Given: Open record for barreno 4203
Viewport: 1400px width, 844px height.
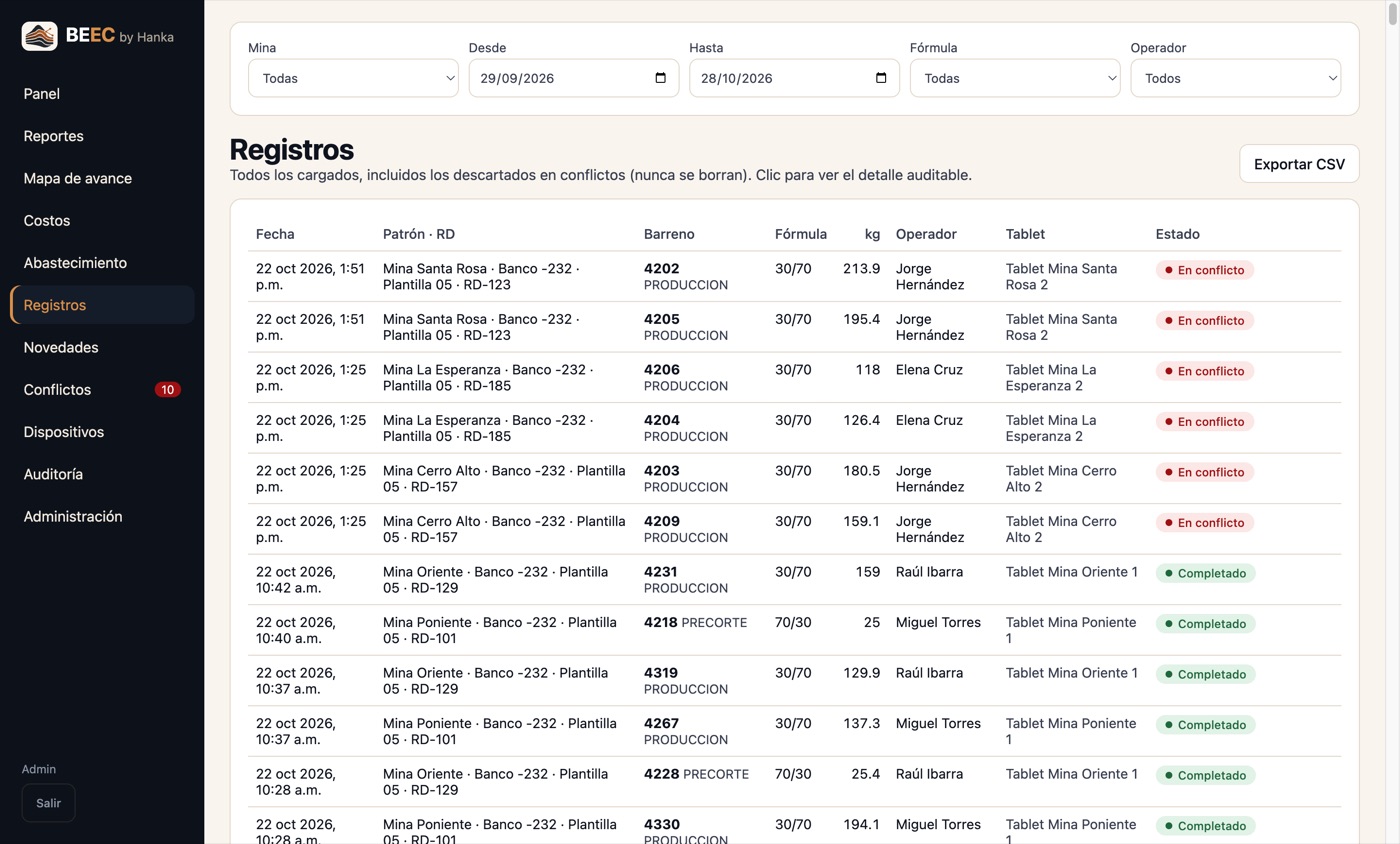Looking at the screenshot, I should [x=795, y=478].
